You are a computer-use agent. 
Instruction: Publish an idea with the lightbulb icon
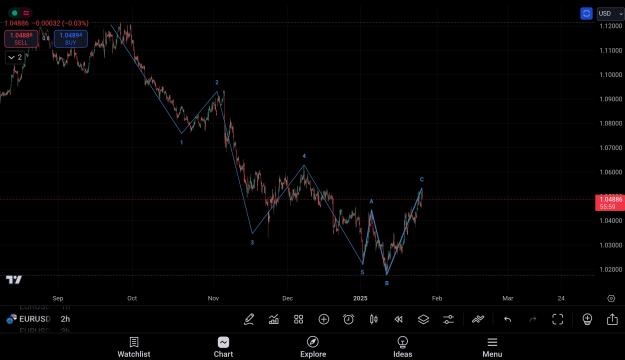click(587, 319)
